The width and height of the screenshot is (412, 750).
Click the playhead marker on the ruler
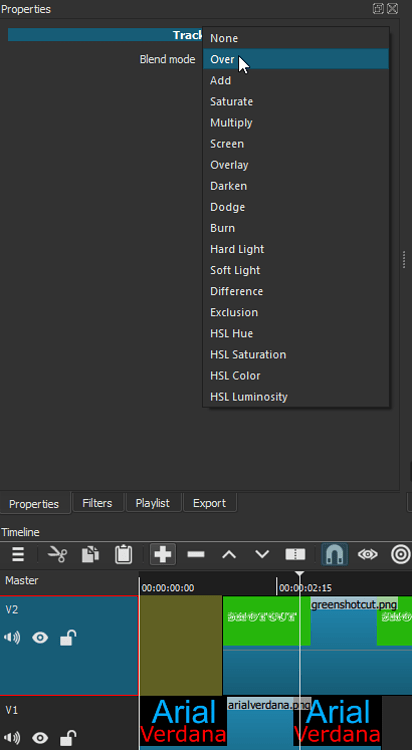(x=300, y=574)
